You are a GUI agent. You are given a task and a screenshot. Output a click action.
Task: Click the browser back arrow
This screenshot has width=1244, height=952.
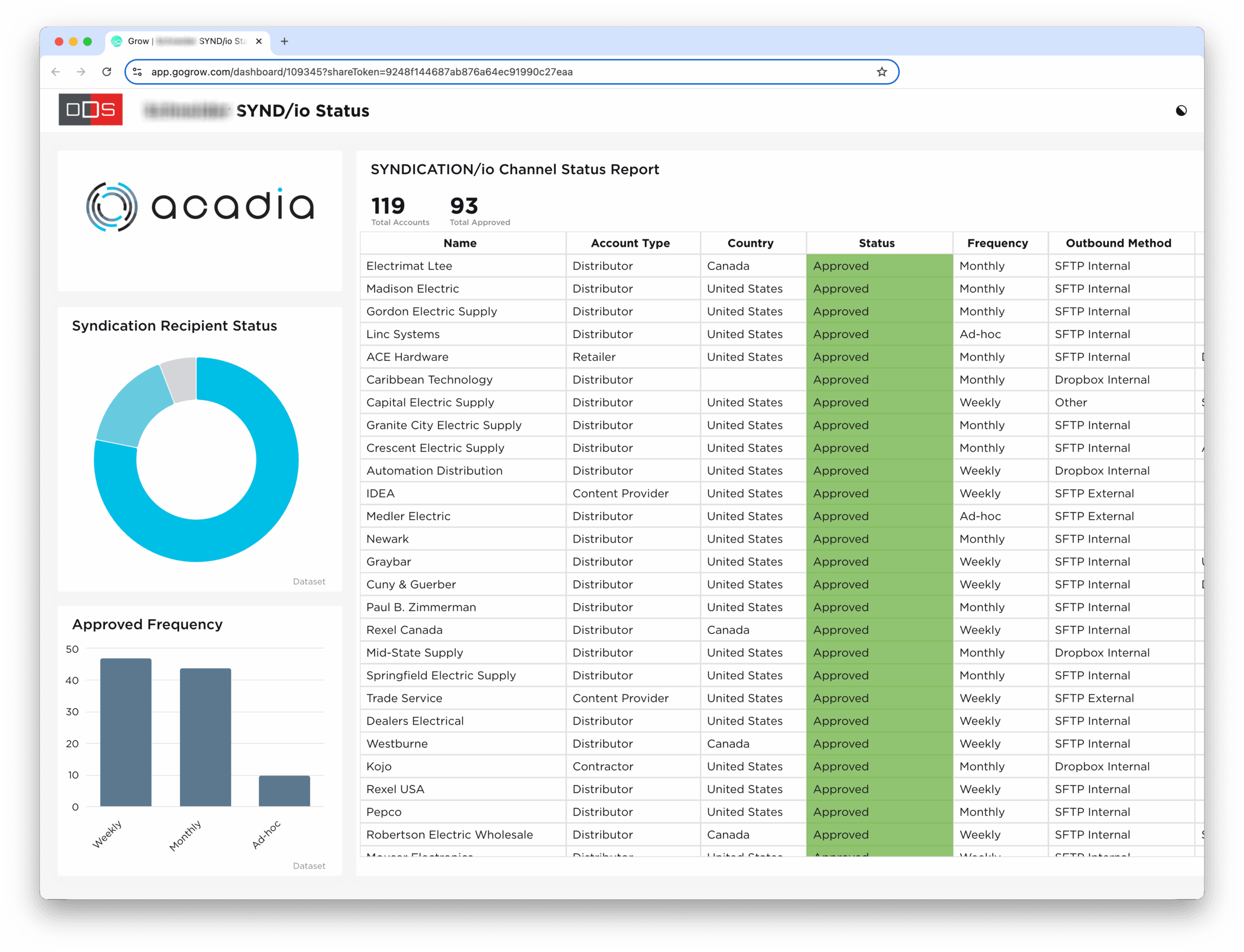coord(55,72)
